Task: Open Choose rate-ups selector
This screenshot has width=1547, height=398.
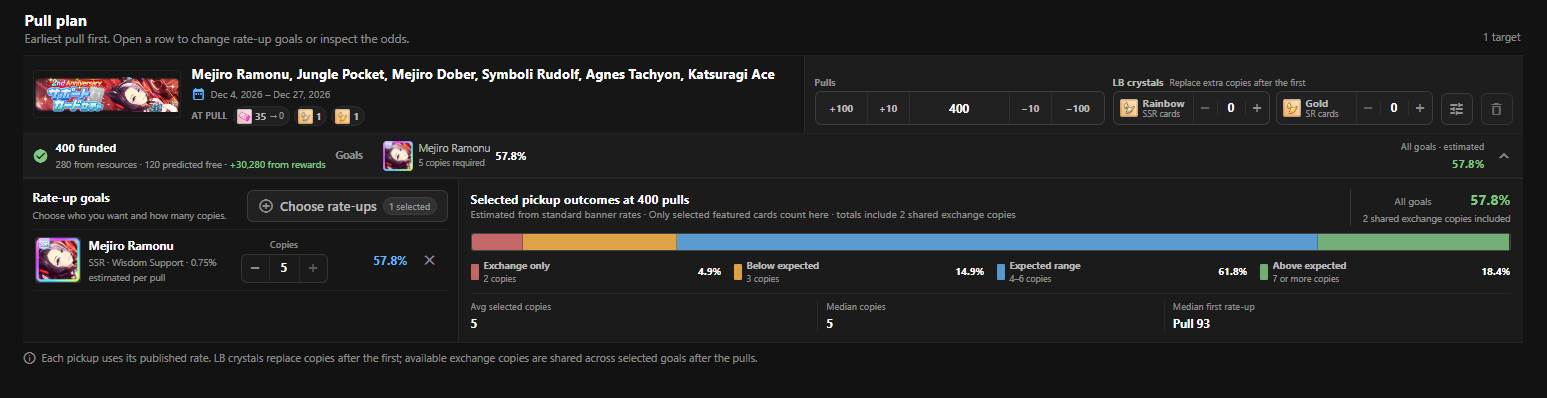Action: 347,206
